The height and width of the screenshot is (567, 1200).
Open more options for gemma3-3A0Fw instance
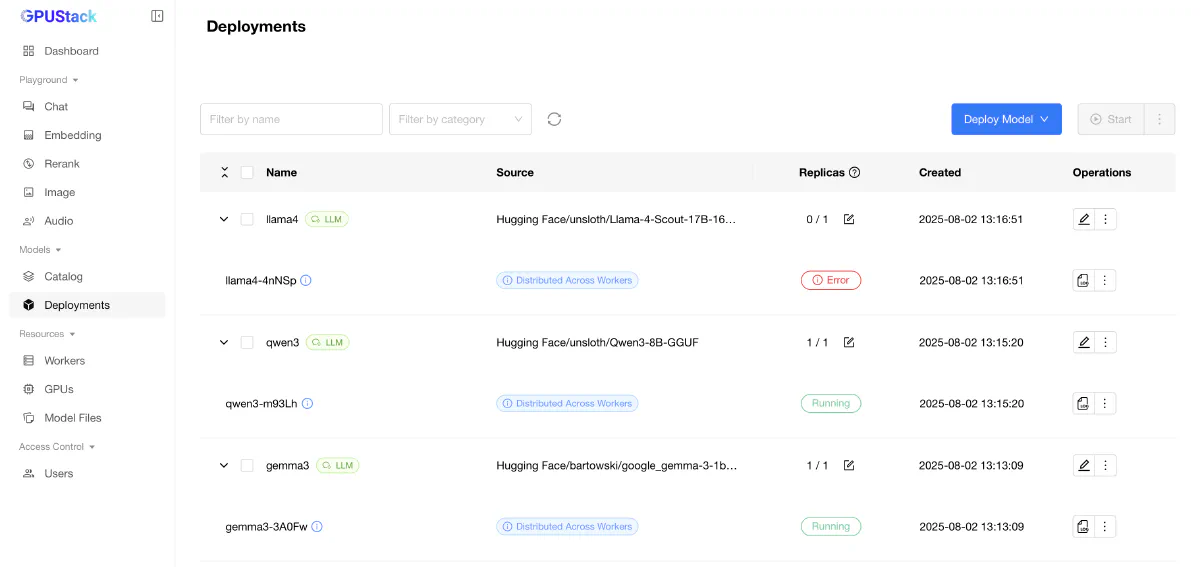click(x=1105, y=526)
